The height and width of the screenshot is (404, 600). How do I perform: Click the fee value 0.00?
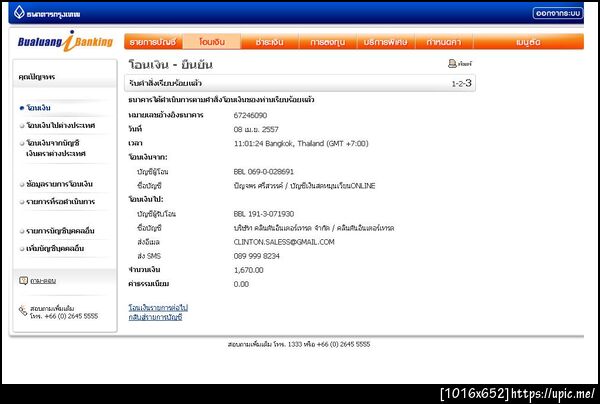coord(241,284)
